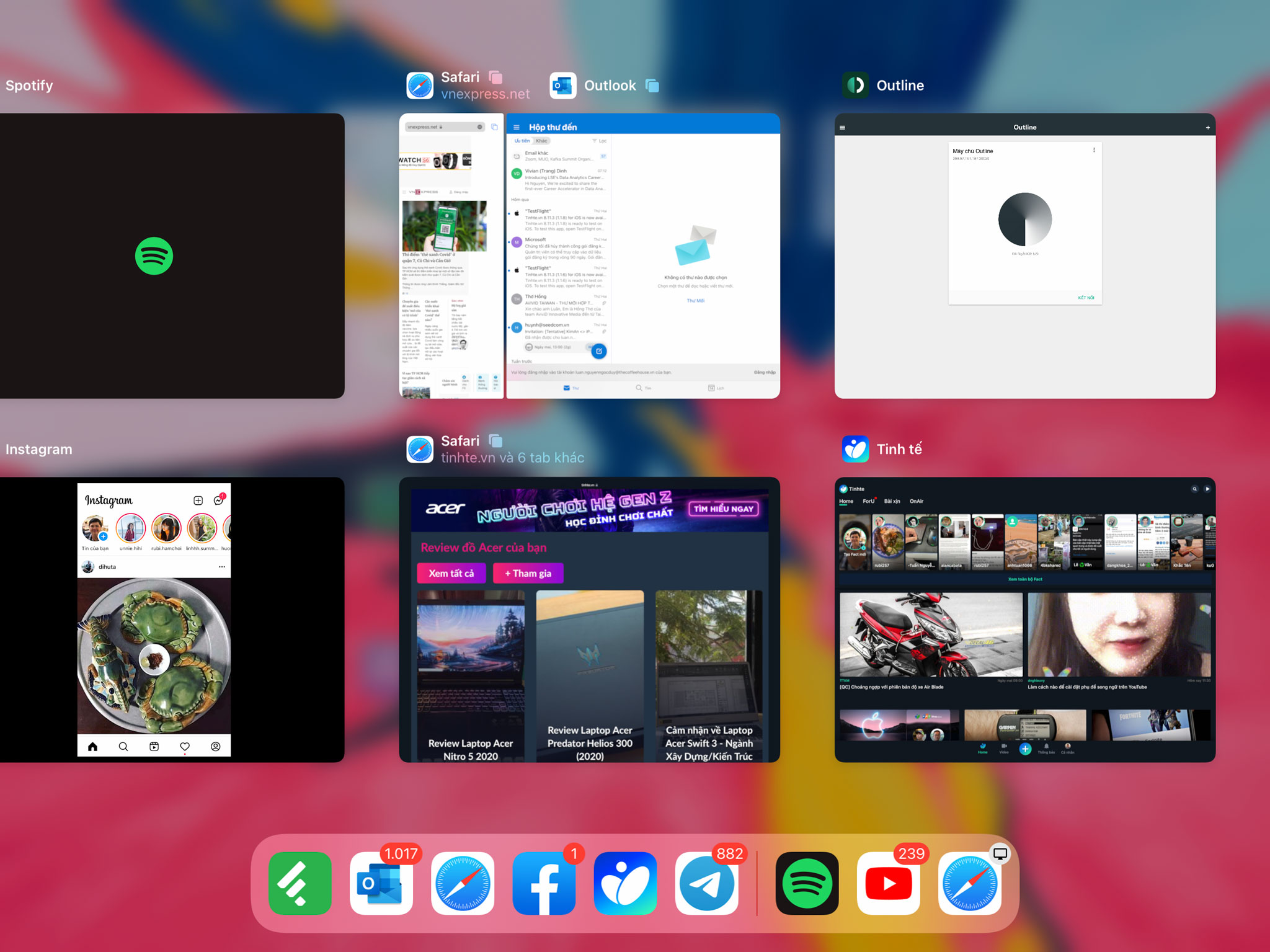The image size is (1270, 952).
Task: Open dihuta post options menu
Action: [x=222, y=567]
